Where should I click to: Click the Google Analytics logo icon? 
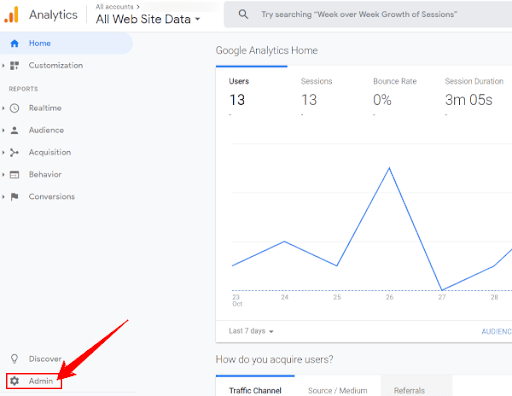11,14
